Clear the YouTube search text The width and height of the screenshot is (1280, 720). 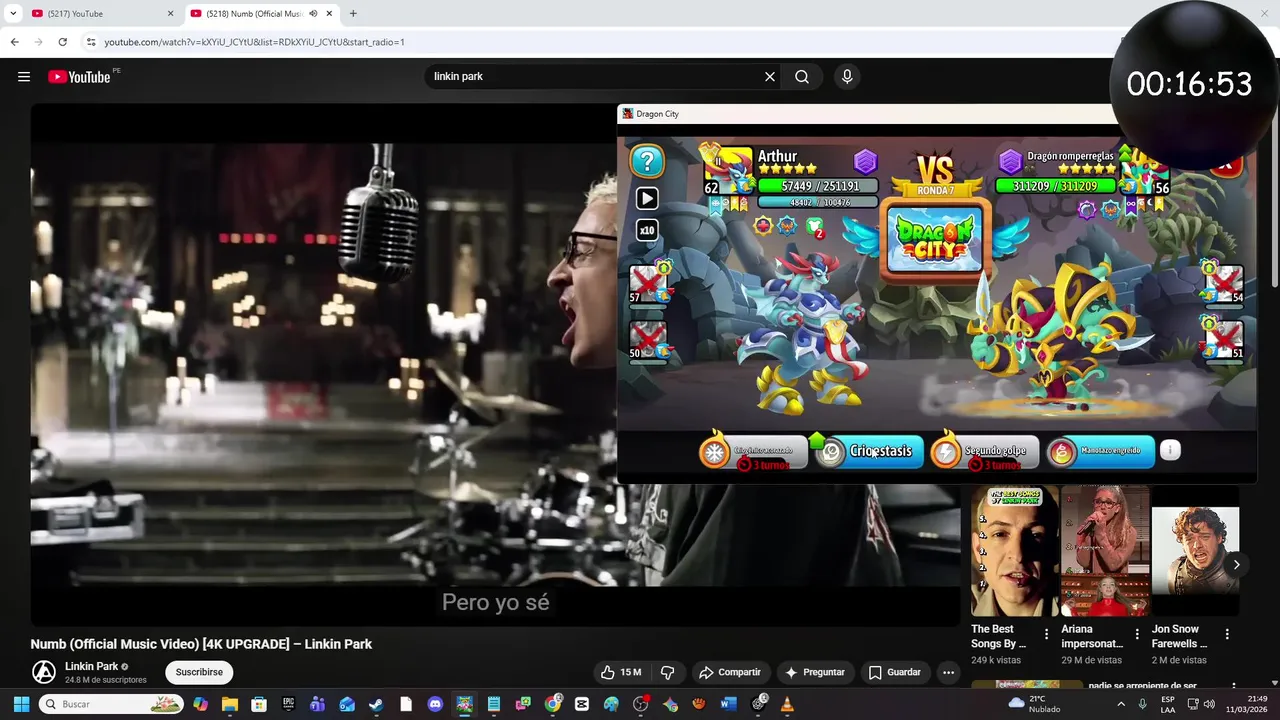tap(770, 77)
